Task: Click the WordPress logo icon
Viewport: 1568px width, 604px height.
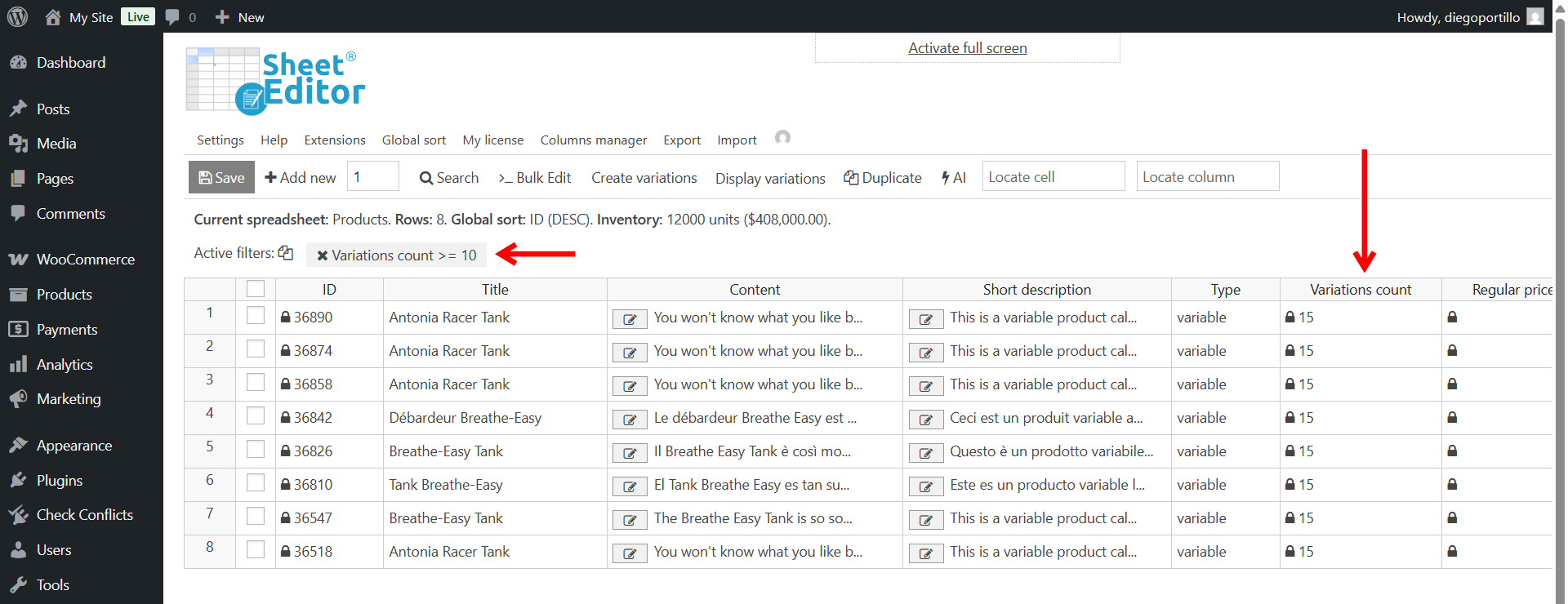Action: coord(17,16)
